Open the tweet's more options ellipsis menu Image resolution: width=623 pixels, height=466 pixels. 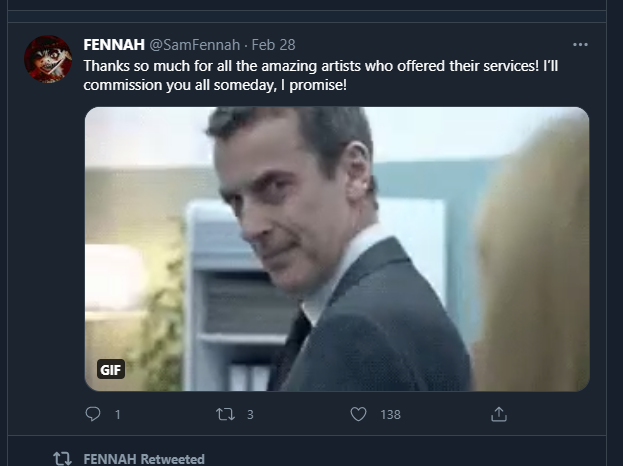pos(580,45)
